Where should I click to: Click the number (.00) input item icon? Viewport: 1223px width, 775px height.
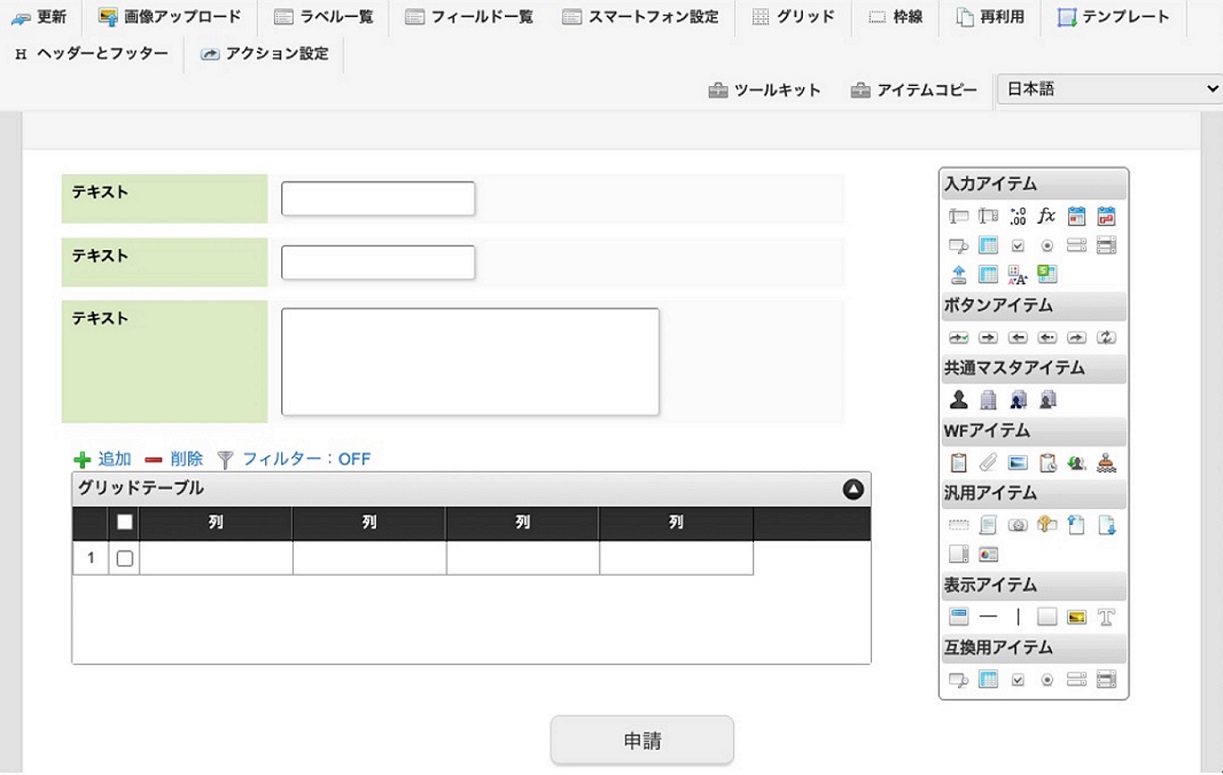pos(1018,216)
